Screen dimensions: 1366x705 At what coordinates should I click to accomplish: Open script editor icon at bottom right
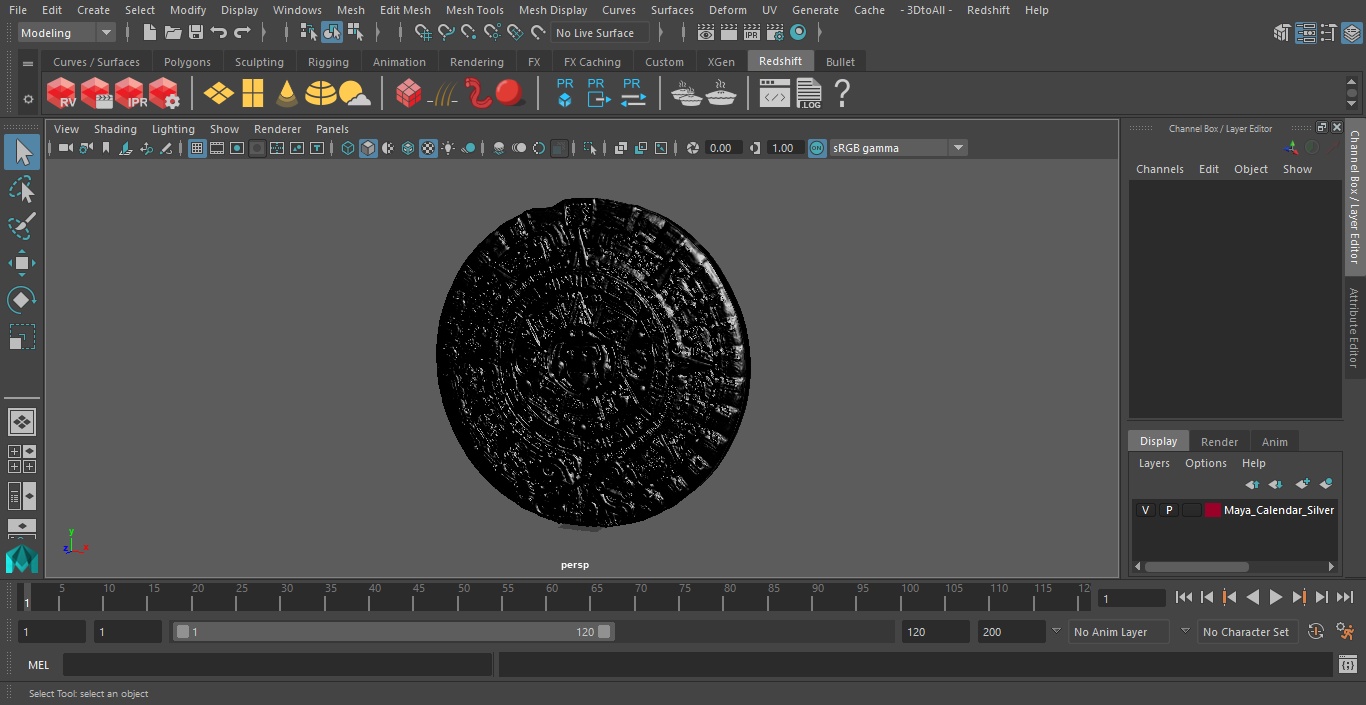coord(1347,665)
